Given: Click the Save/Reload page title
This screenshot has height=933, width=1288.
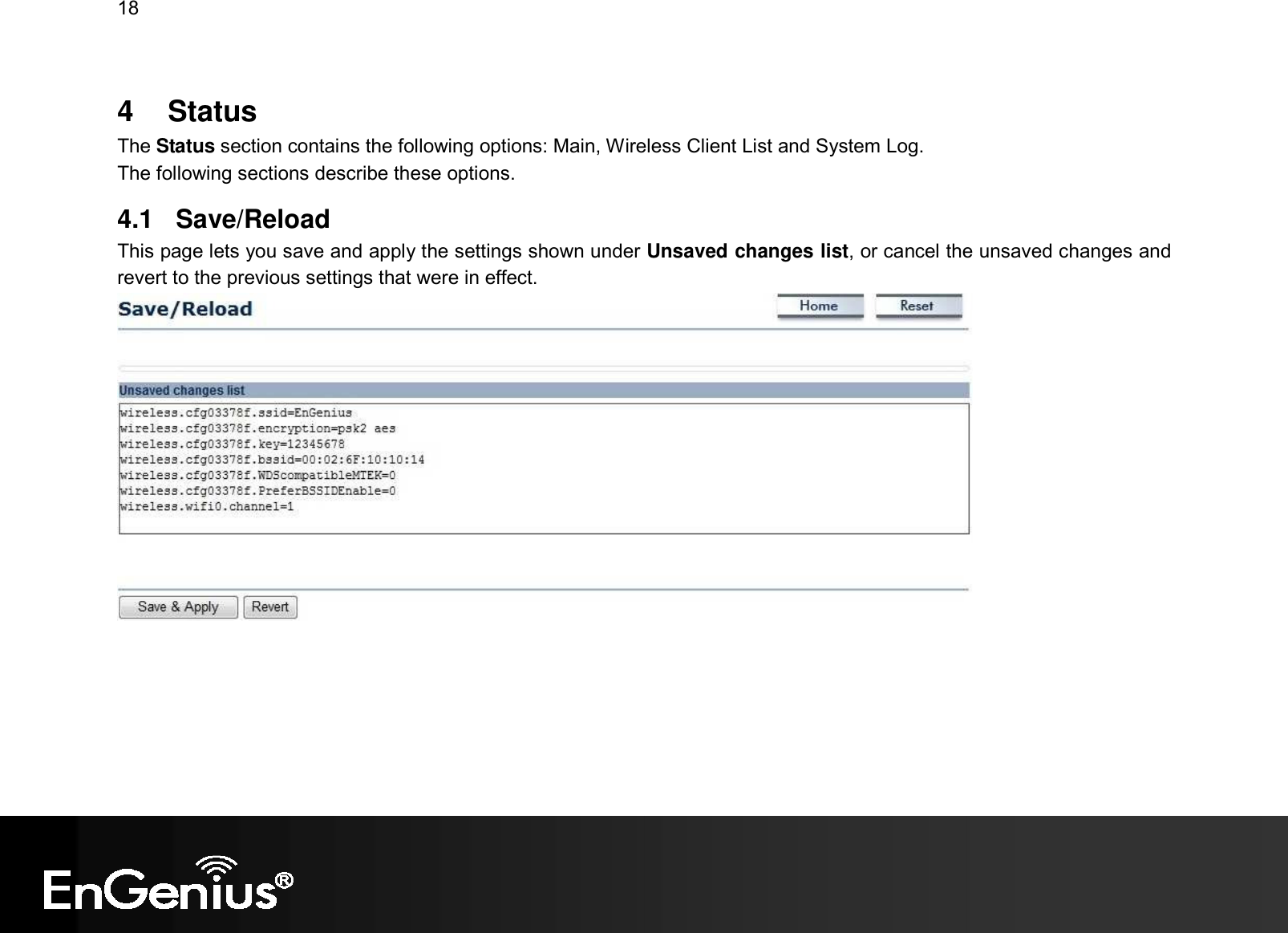Looking at the screenshot, I should (185, 309).
